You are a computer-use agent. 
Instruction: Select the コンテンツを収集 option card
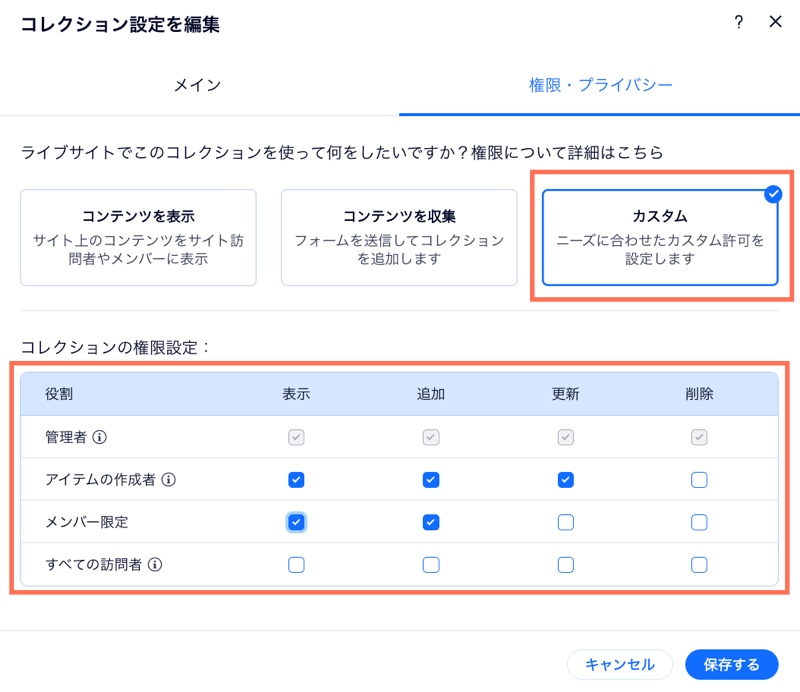pyautogui.click(x=399, y=237)
